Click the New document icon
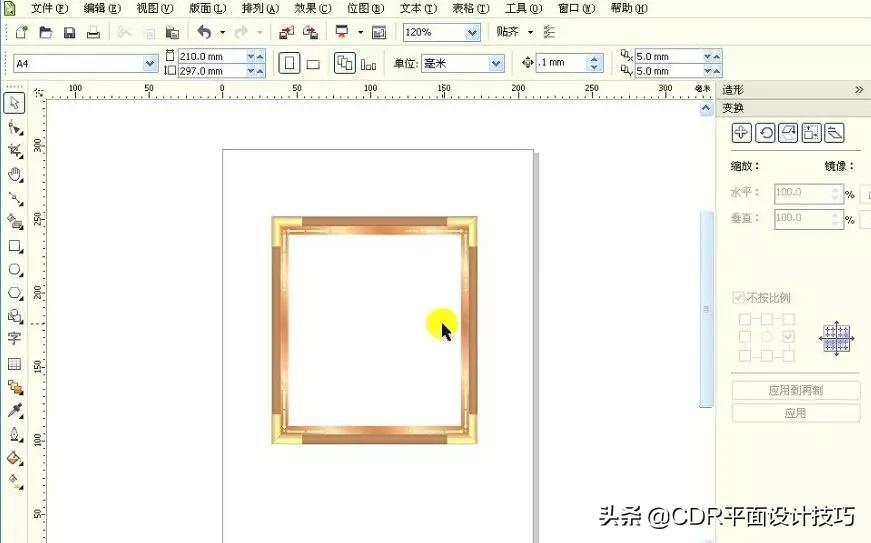 point(21,32)
